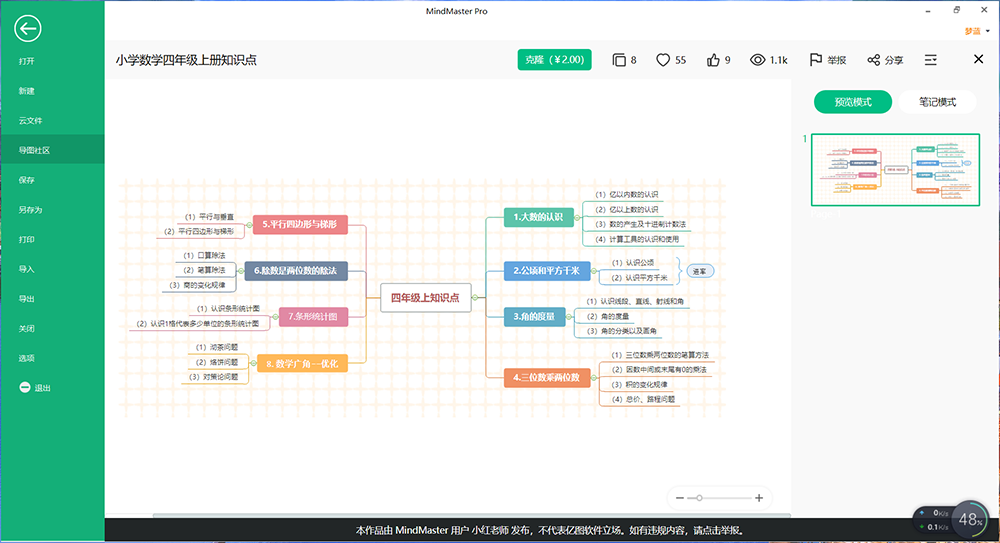Collapse the 2.公顷和平方千米 branch node
Screen dimensions: 1000x543
[x=594, y=271]
